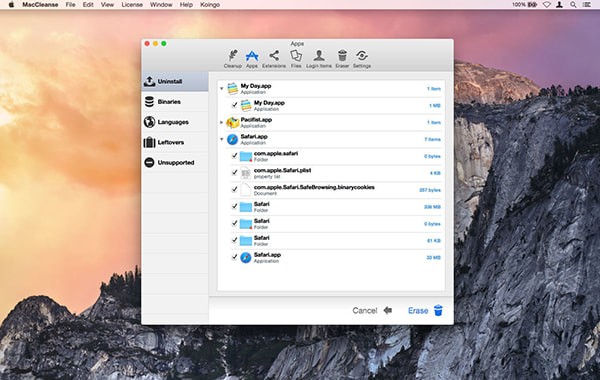The width and height of the screenshot is (600, 380).
Task: Open the Help menu
Action: [x=186, y=5]
